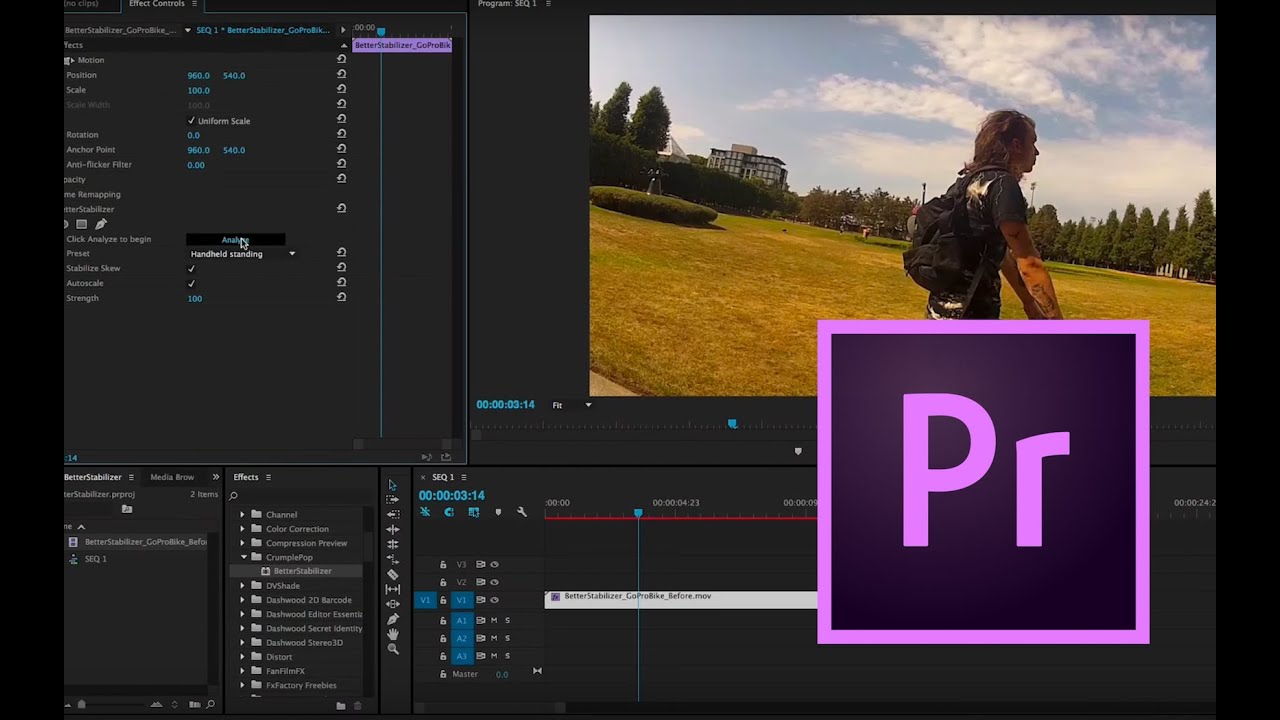Reset the Rotation parameter
Viewport: 1280px width, 720px height.
point(341,134)
